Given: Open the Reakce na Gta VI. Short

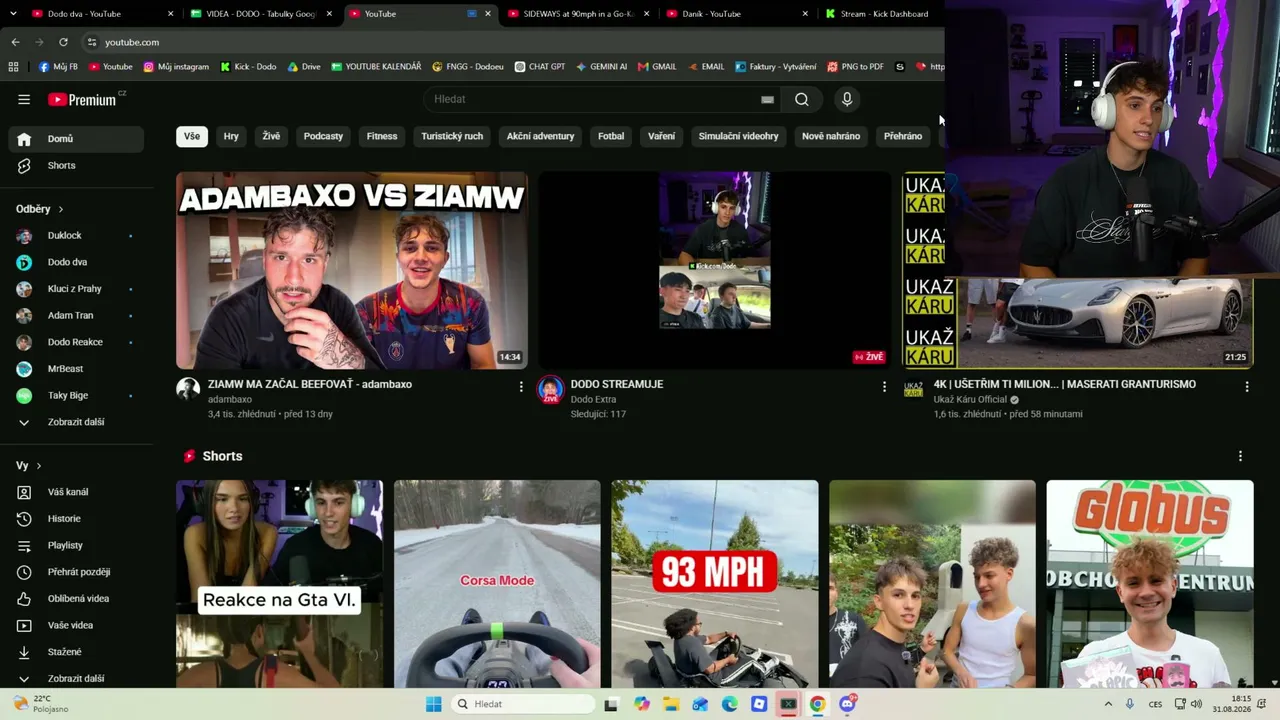Looking at the screenshot, I should pyautogui.click(x=279, y=584).
